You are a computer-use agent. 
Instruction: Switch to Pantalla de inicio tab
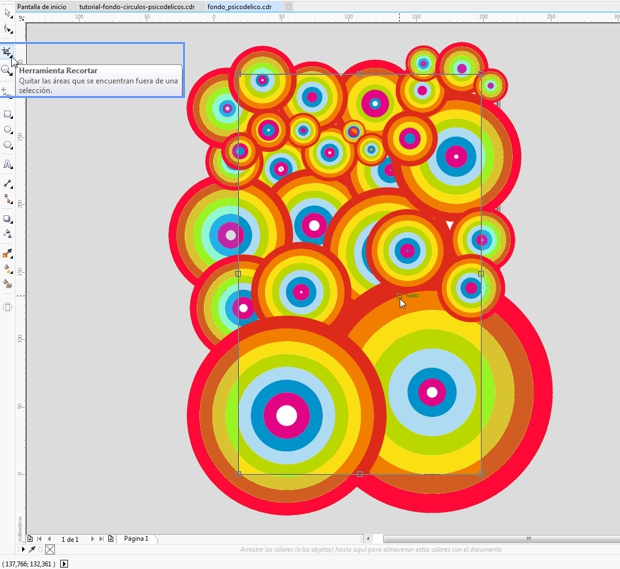42,6
